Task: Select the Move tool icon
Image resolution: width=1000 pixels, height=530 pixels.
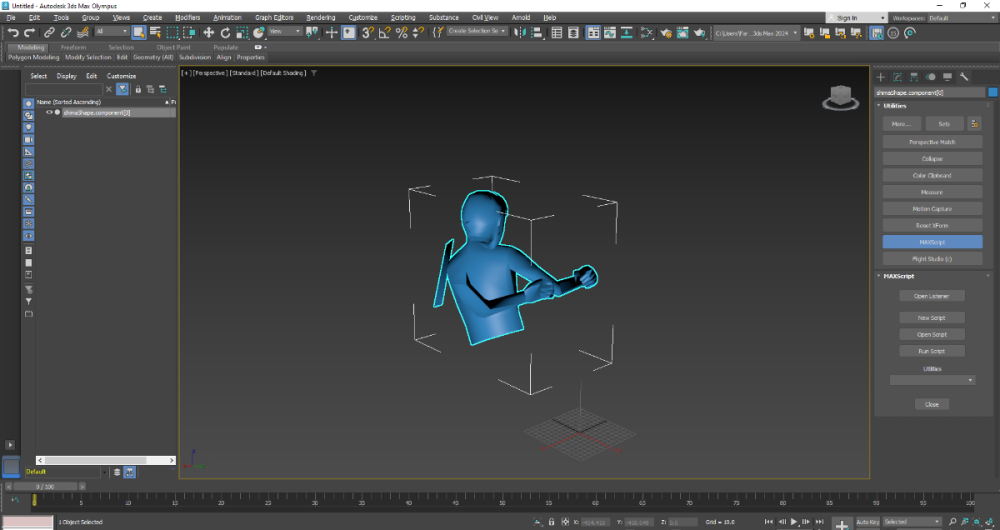Action: [x=209, y=32]
